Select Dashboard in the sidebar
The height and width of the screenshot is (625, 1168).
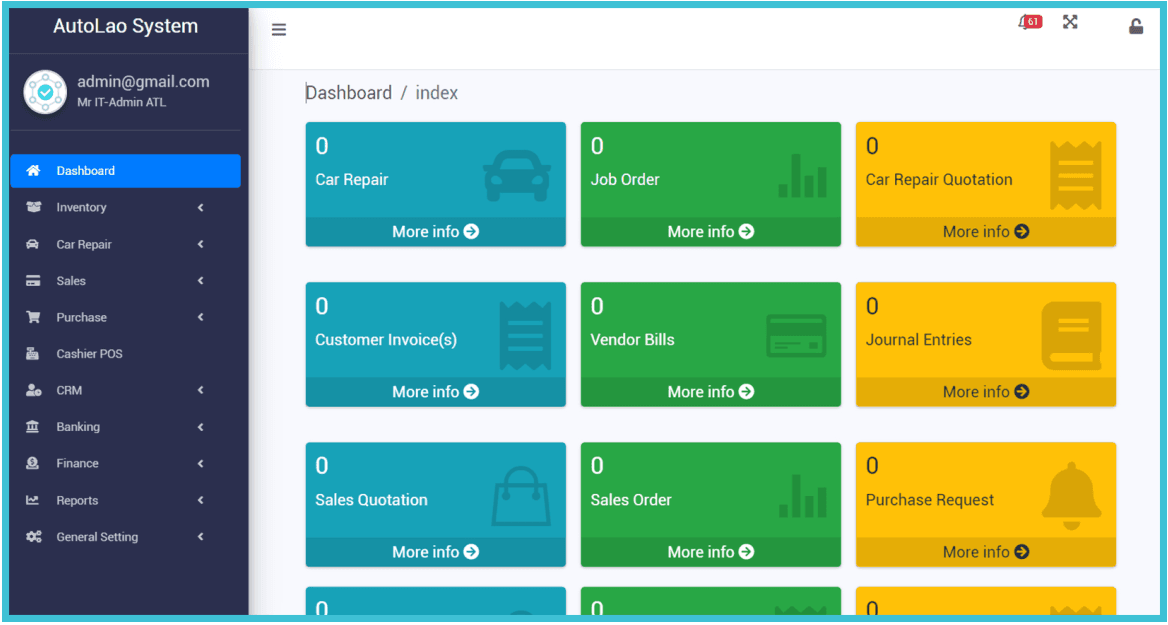point(85,171)
